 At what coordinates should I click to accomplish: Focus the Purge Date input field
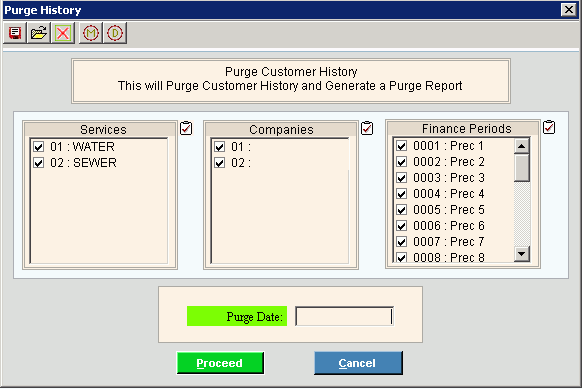pos(344,317)
